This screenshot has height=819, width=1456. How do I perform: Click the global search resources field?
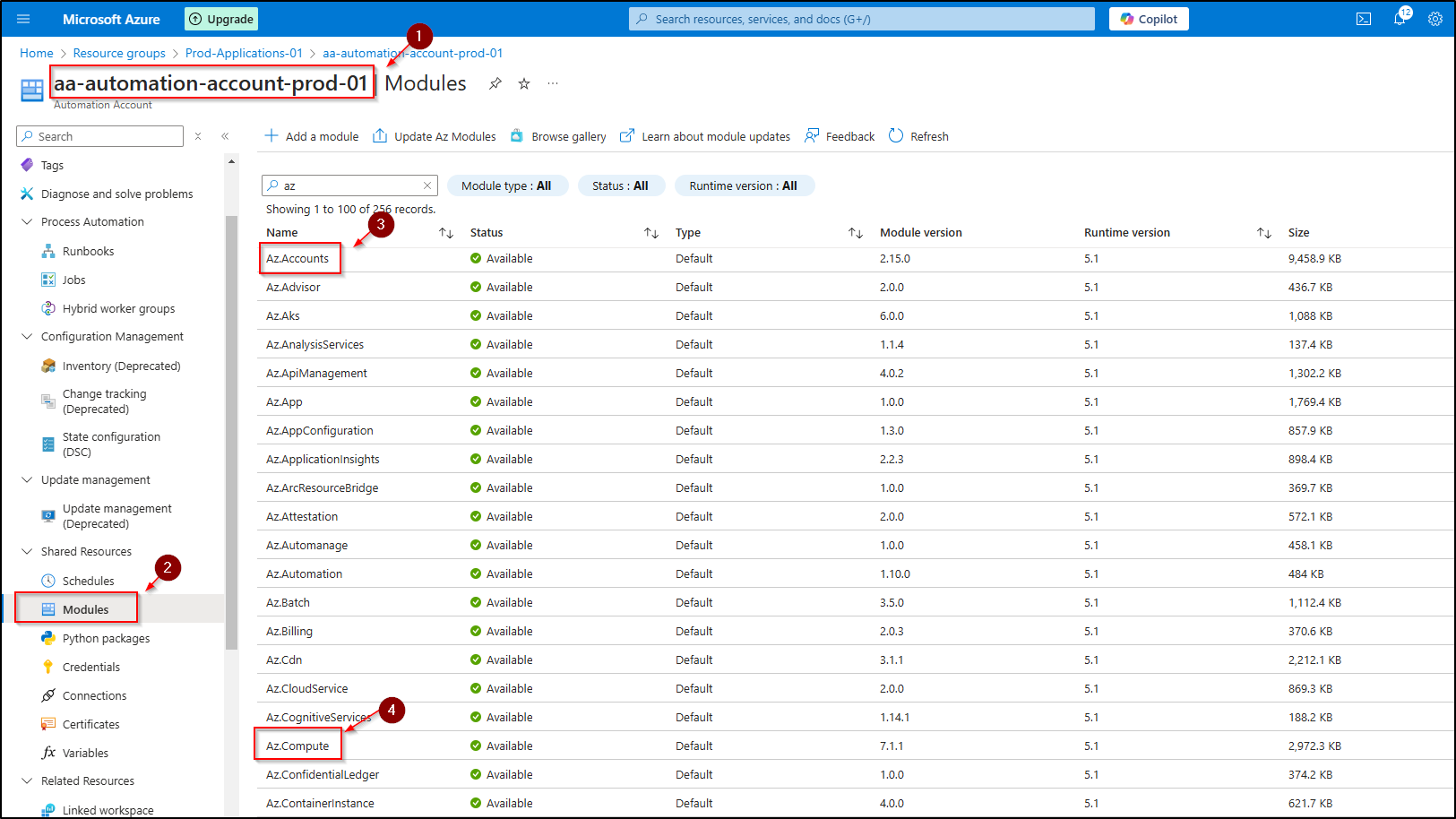click(862, 19)
